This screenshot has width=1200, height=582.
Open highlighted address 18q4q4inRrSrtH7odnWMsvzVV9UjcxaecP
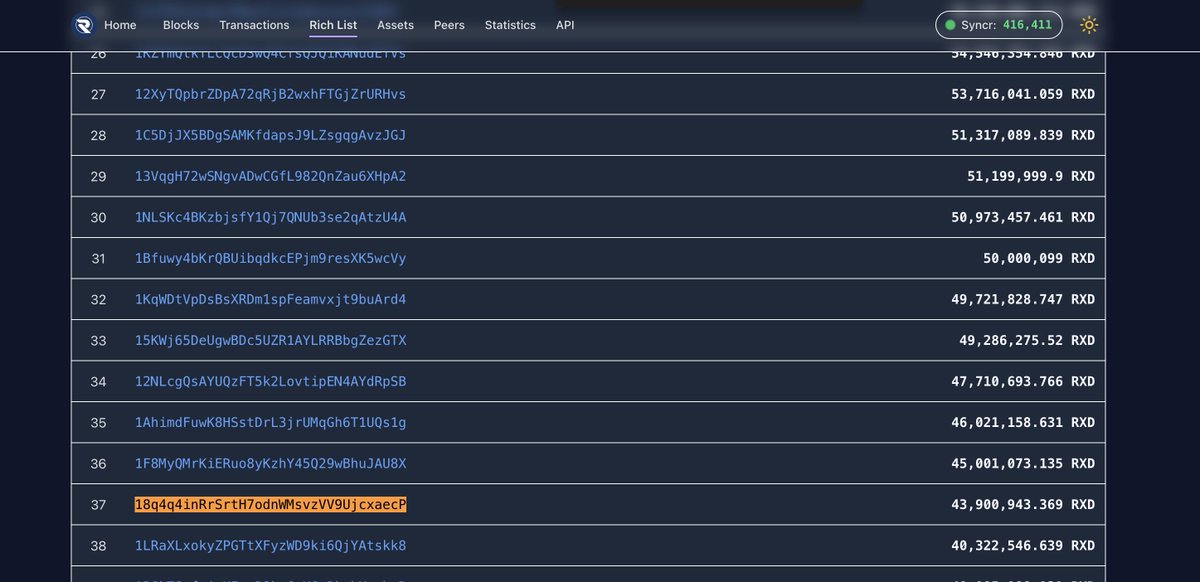click(x=270, y=504)
